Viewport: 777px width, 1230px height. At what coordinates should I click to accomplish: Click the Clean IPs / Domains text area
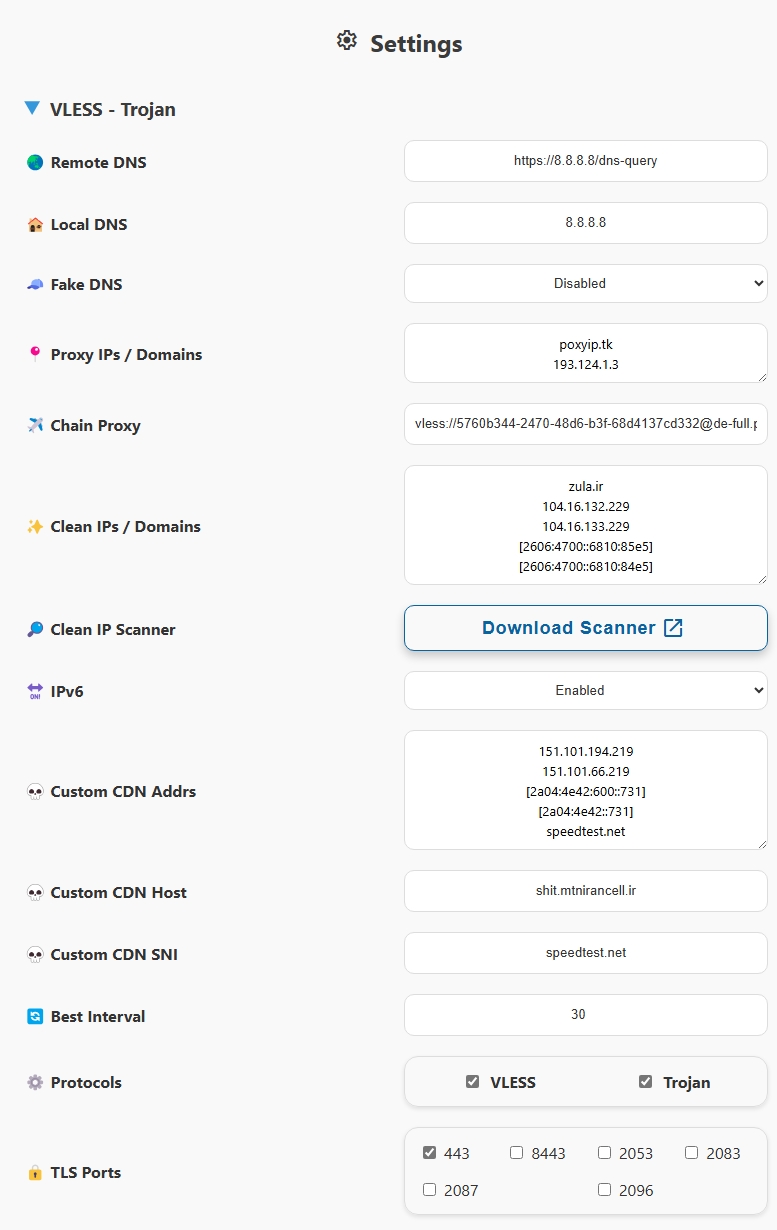[x=586, y=525]
